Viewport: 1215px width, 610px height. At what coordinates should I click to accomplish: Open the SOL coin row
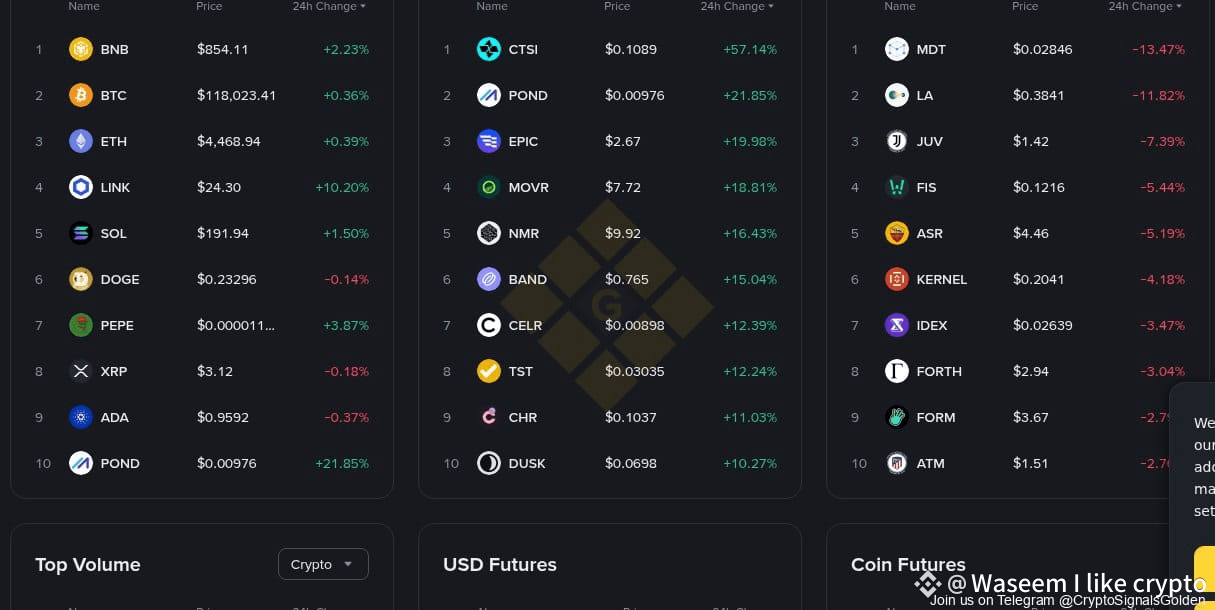click(x=202, y=233)
